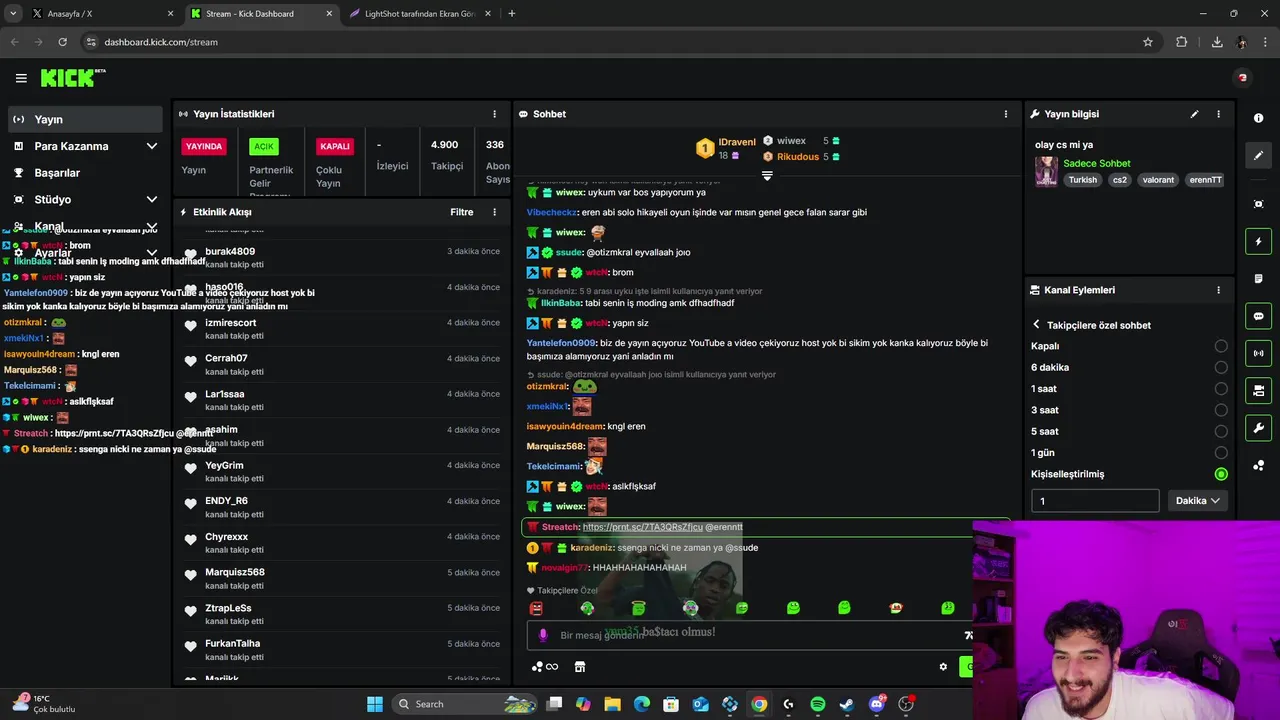This screenshot has height=720, width=1280.
Task: Open Chrome tab search dropdown arrow
Action: [x=13, y=14]
